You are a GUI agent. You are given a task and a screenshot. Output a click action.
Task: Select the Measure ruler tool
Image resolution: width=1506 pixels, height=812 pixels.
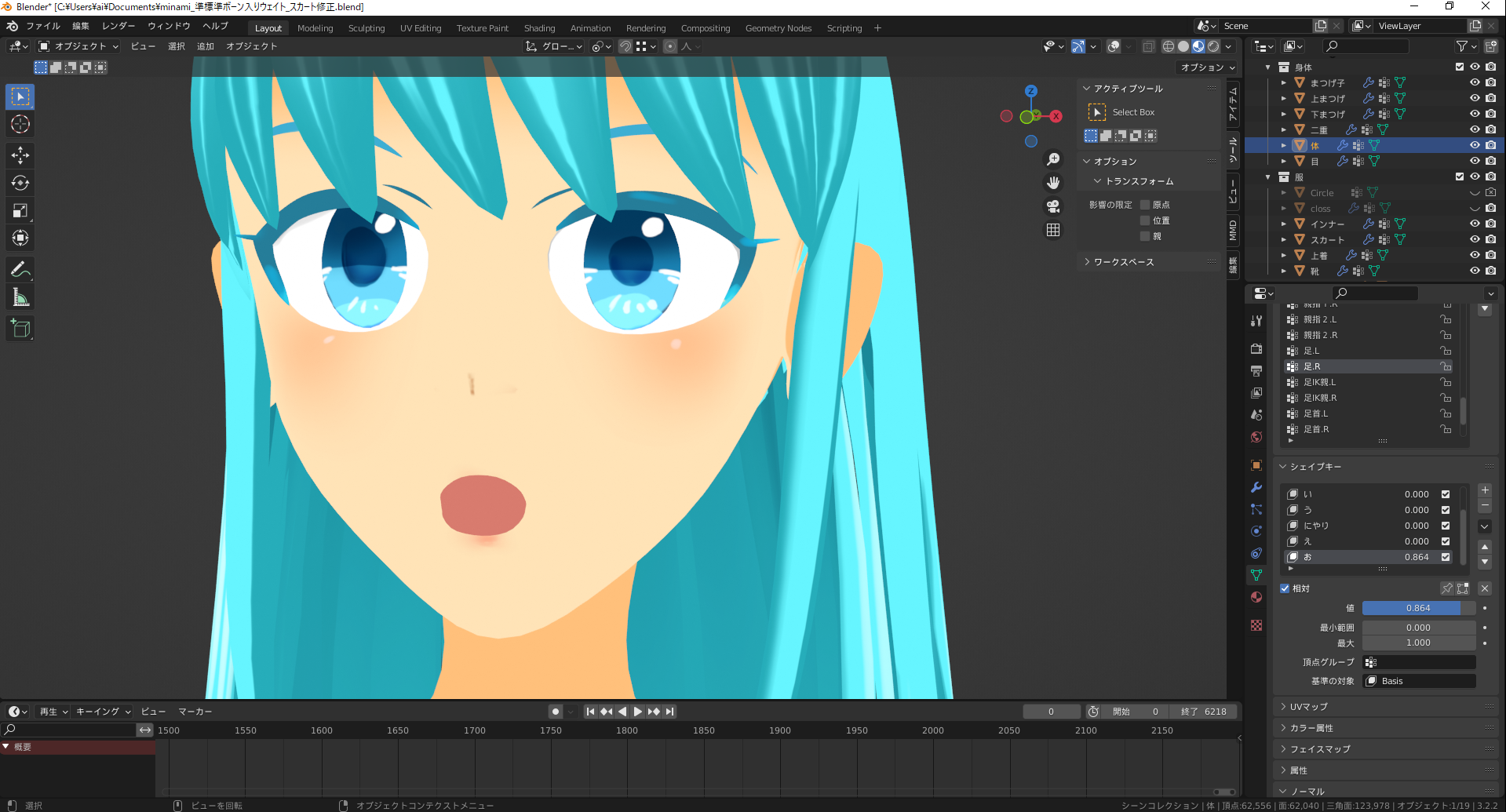pos(20,297)
